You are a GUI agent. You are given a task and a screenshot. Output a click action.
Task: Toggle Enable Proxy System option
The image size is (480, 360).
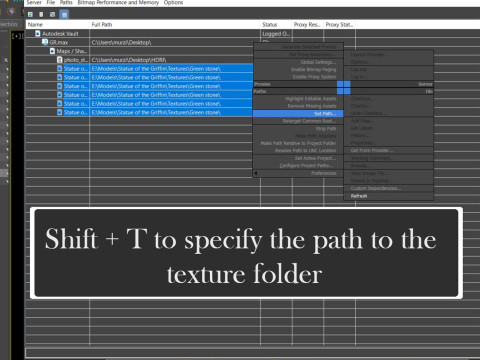(314, 77)
